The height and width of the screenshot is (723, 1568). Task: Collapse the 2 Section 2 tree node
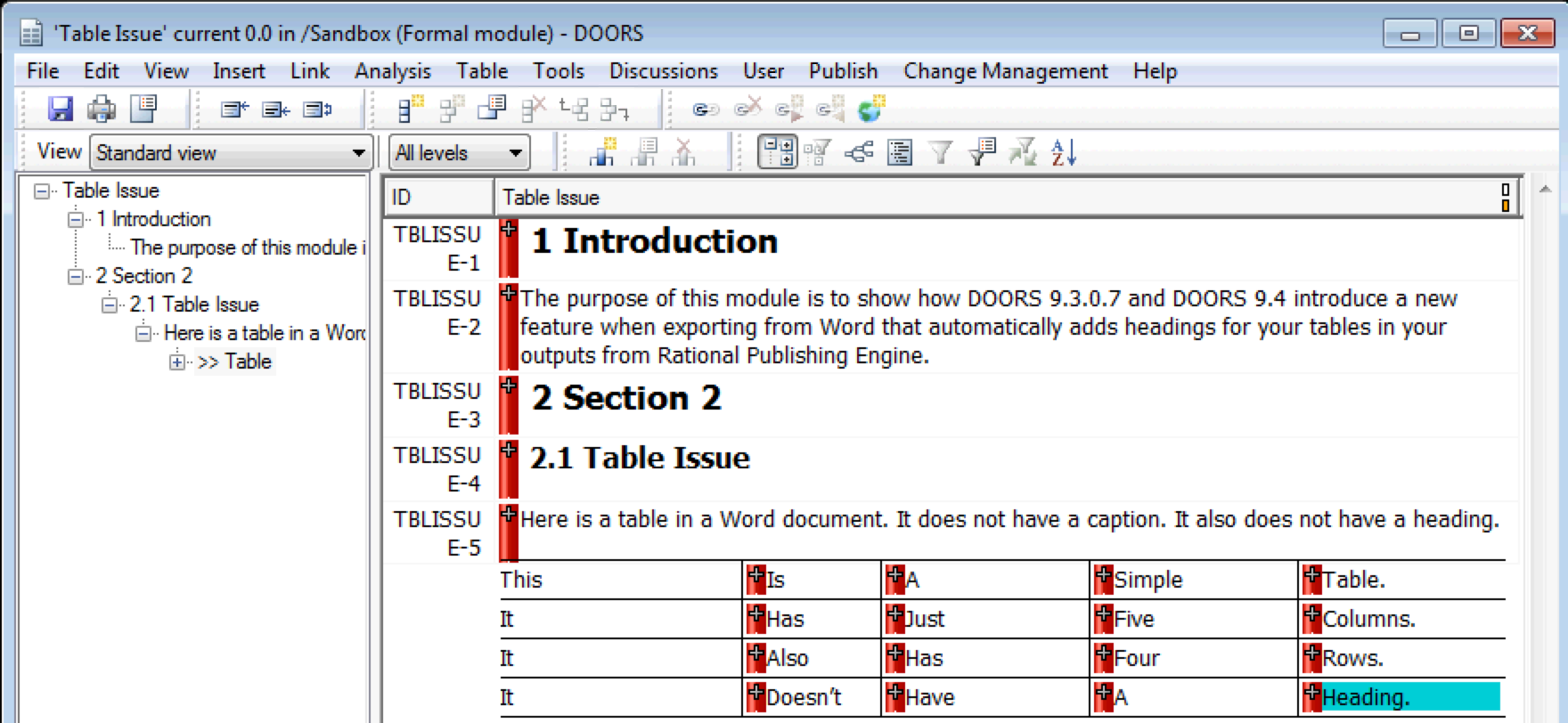[75, 276]
